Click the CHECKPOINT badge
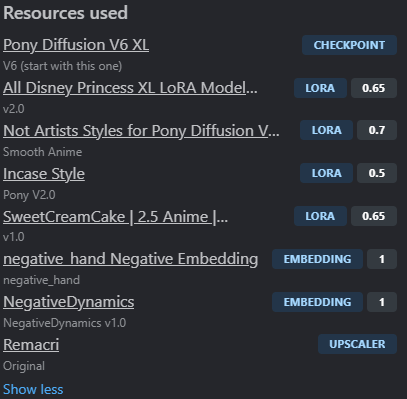This screenshot has width=407, height=399. (x=349, y=45)
